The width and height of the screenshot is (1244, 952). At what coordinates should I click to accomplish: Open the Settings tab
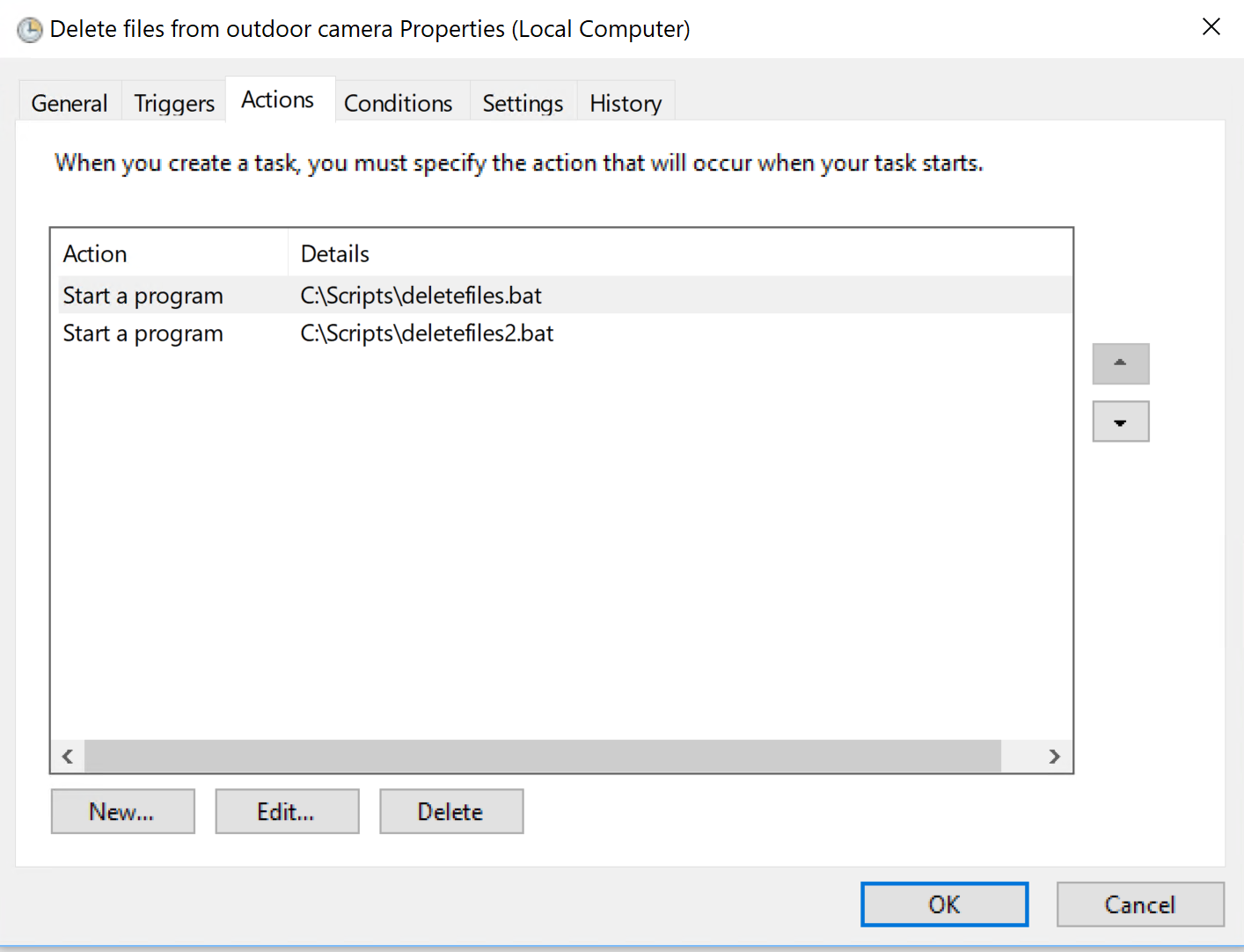point(523,103)
